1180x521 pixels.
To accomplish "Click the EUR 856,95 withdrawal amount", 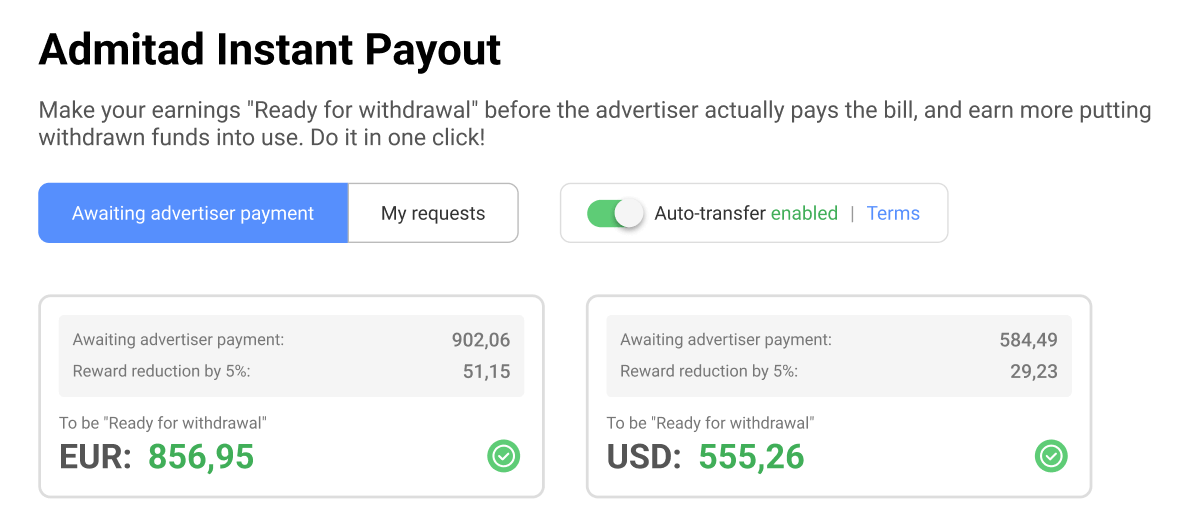I will tap(200, 457).
